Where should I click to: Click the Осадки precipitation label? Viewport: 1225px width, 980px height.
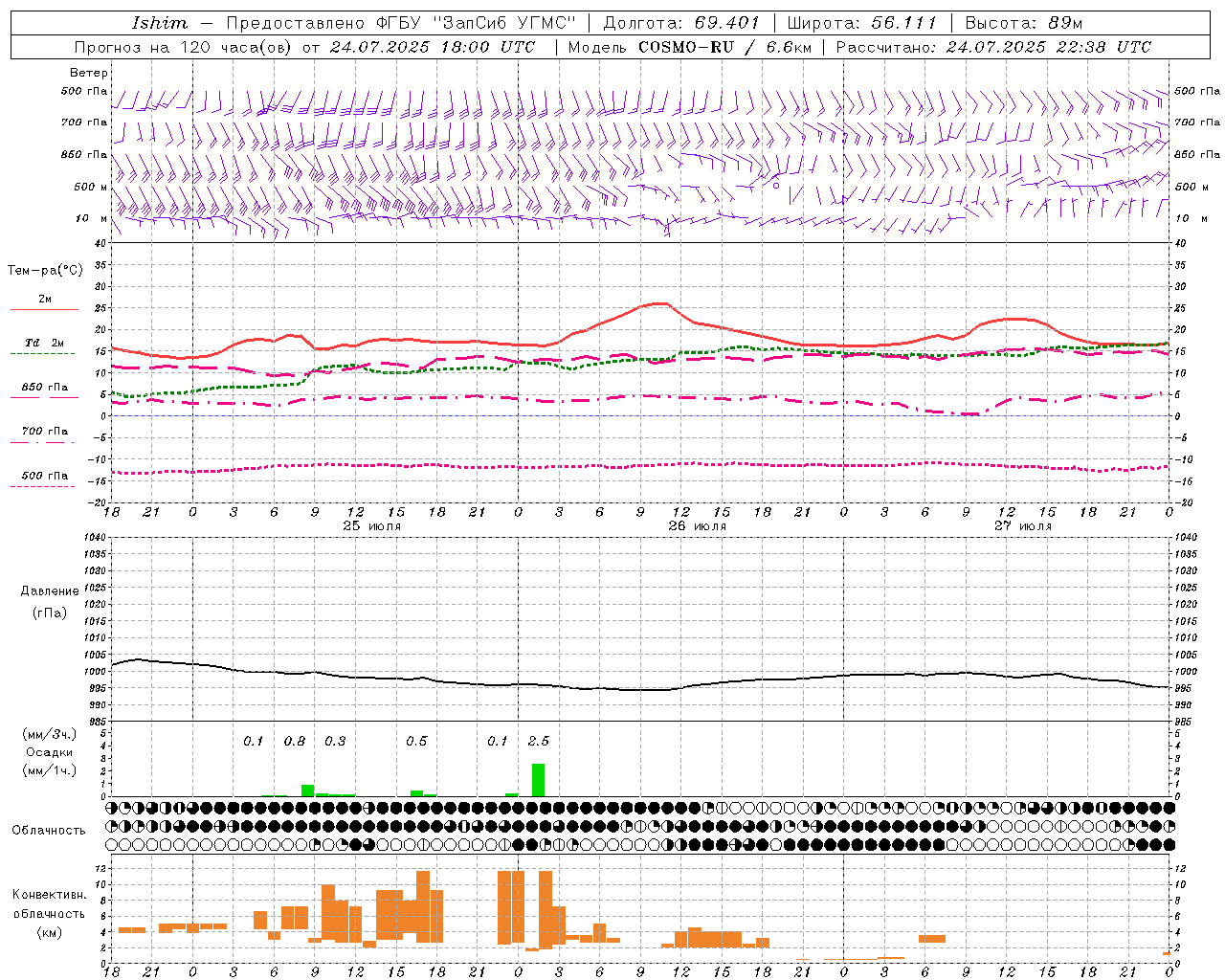coord(49,752)
